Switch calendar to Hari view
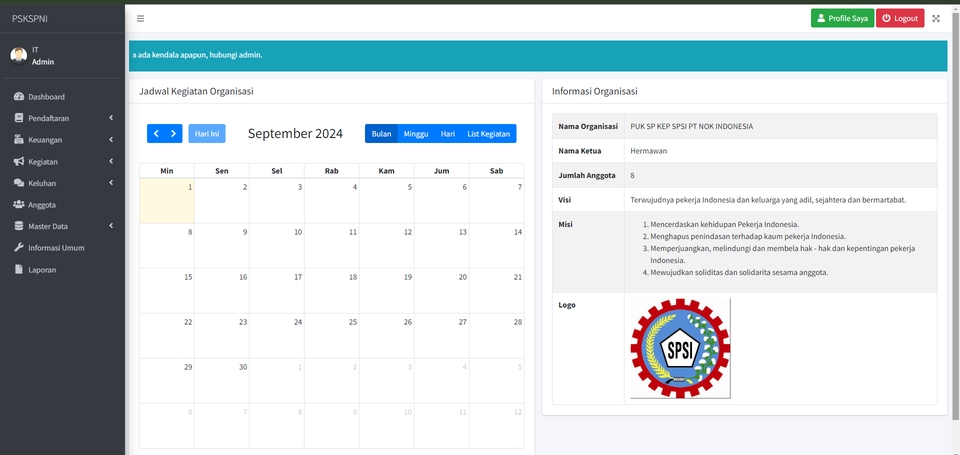 [448, 133]
